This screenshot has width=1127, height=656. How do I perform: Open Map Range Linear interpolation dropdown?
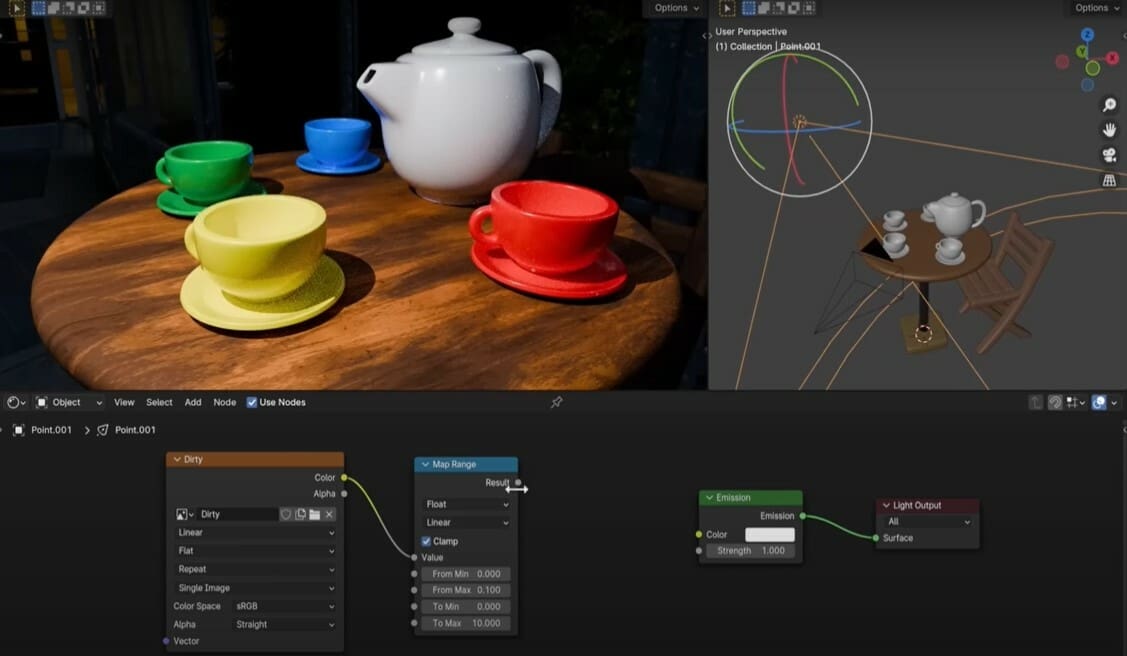tap(466, 522)
